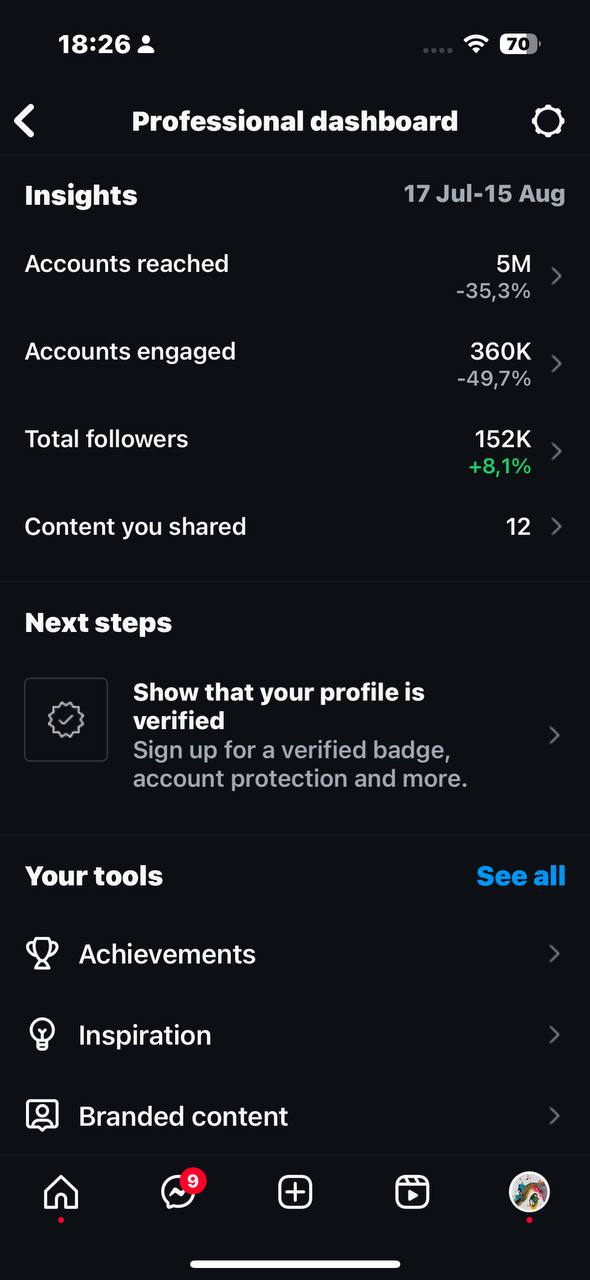Open the Inspiration tool row
Image resolution: width=590 pixels, height=1280 pixels.
295,1035
